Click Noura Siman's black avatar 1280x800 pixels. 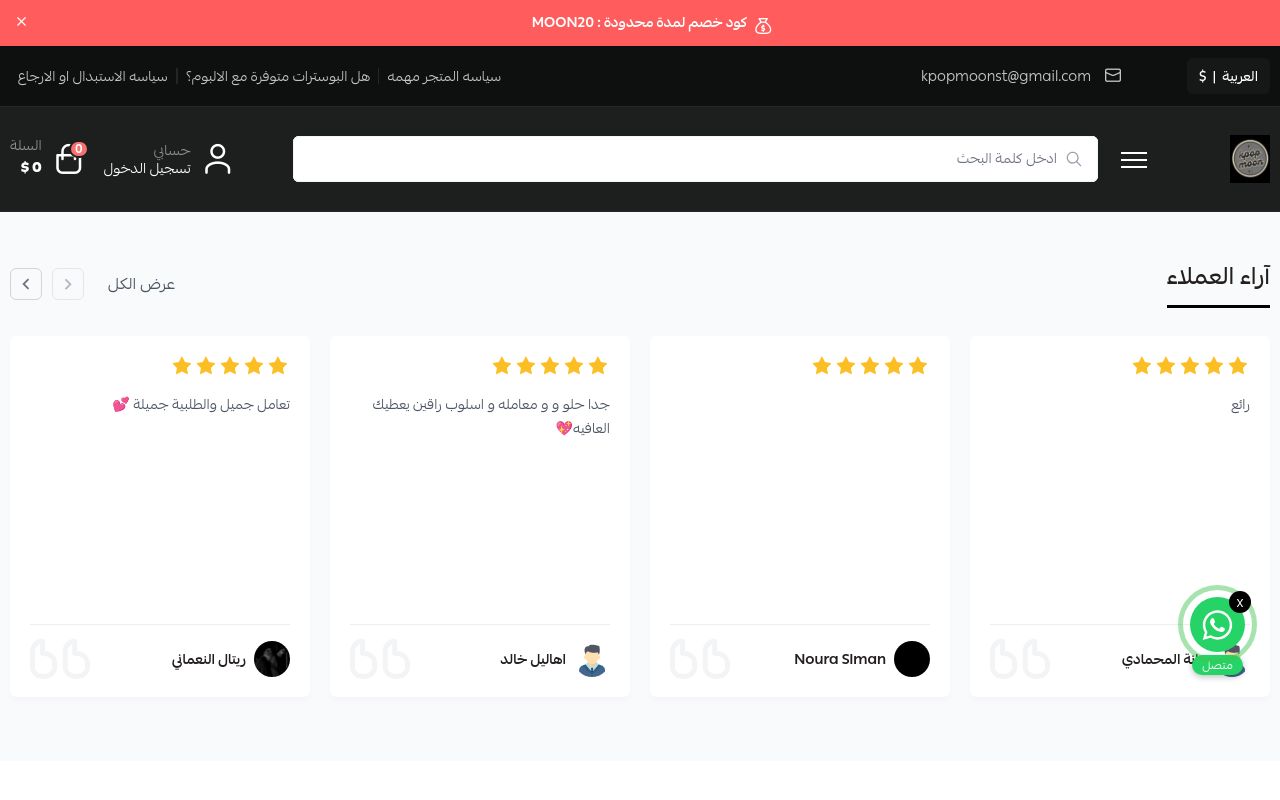(x=911, y=659)
